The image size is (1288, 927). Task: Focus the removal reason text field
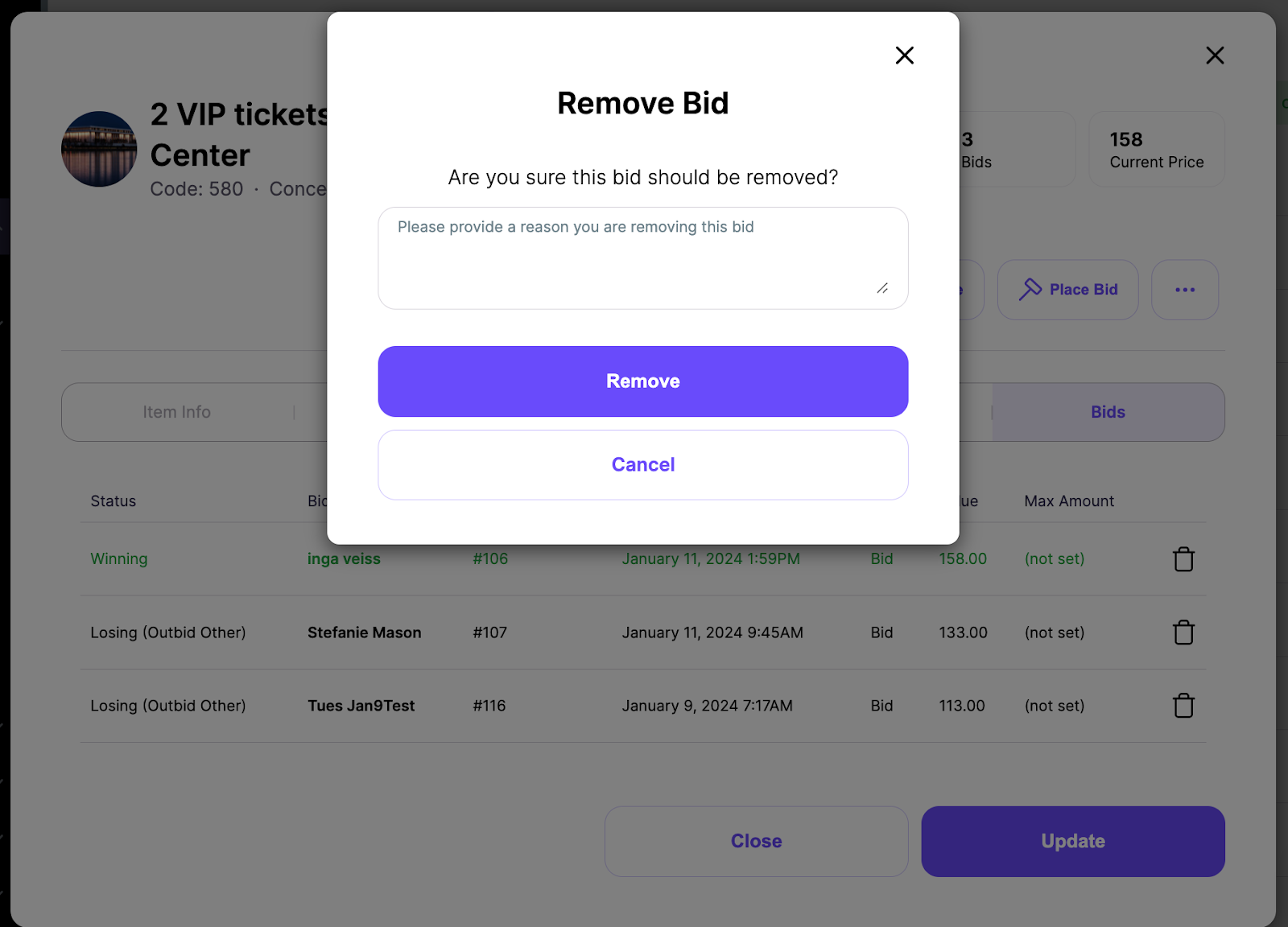pyautogui.click(x=643, y=258)
